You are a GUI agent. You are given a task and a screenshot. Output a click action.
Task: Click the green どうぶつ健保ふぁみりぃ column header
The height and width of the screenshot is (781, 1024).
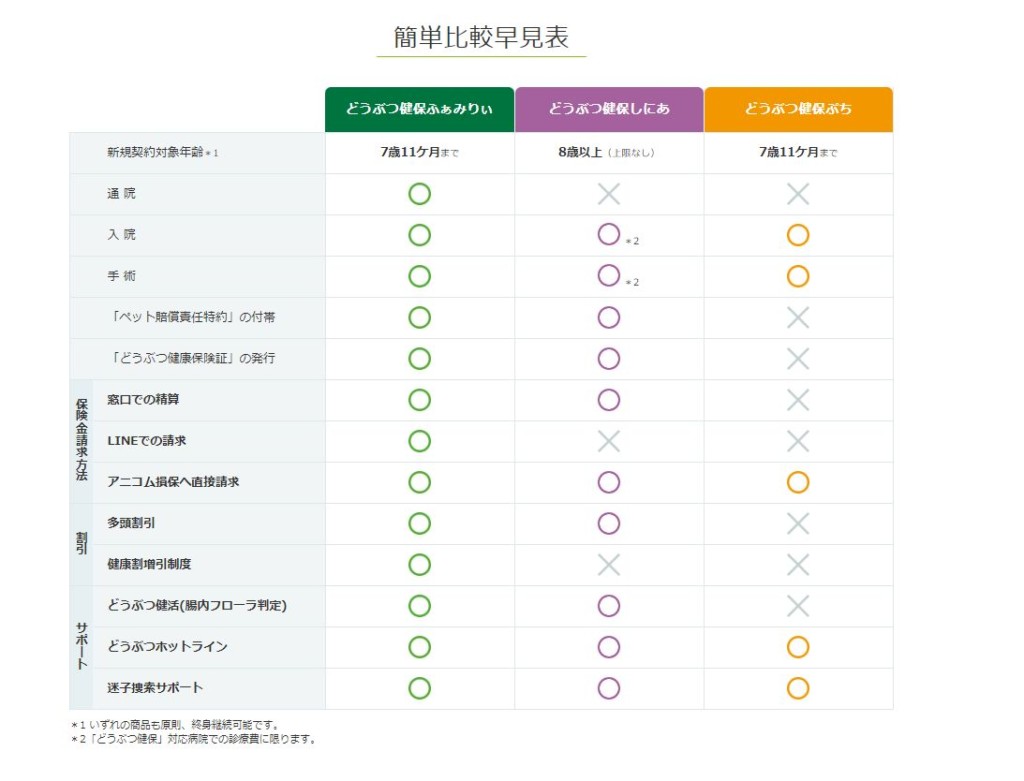419,109
